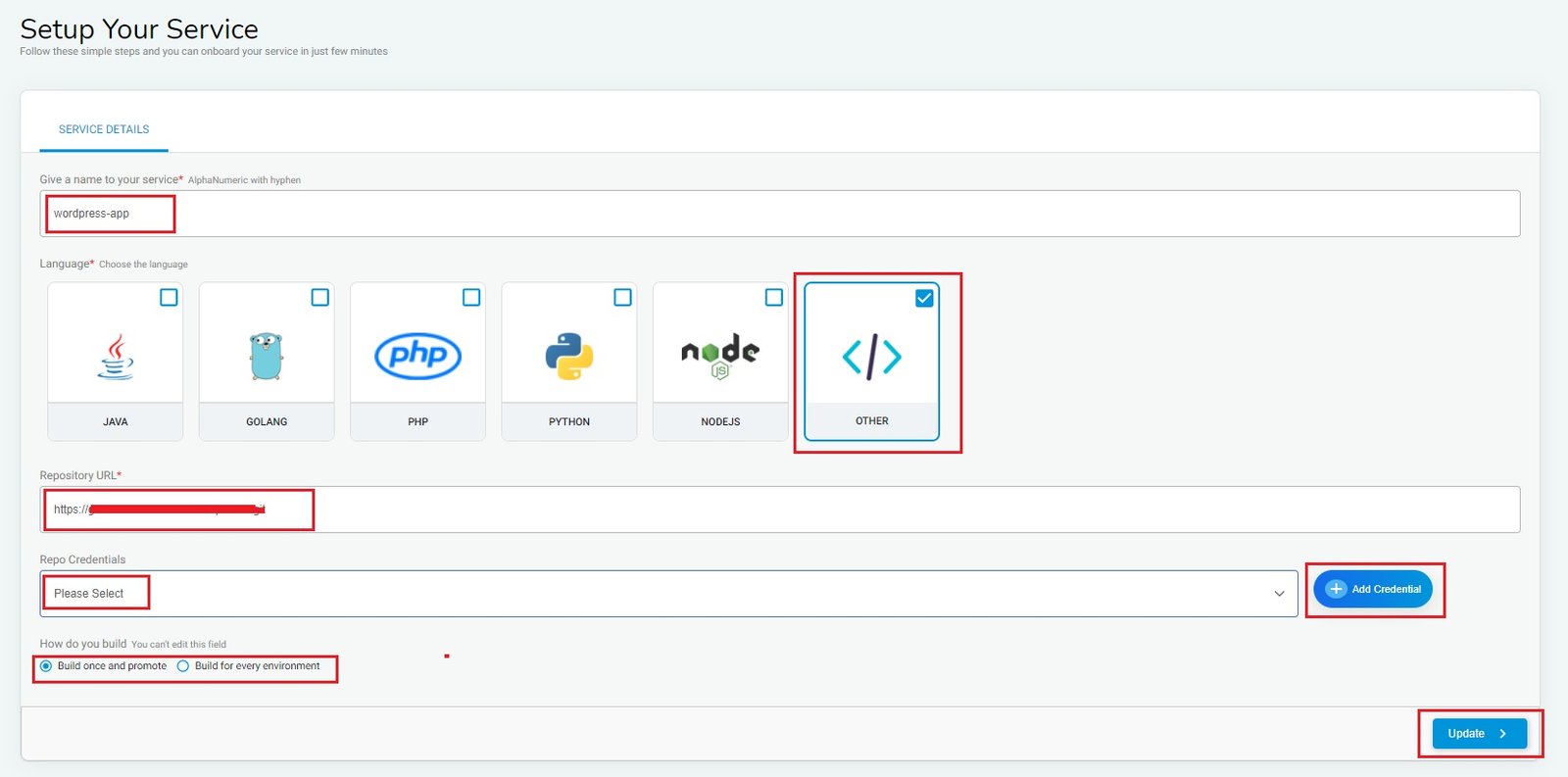The width and height of the screenshot is (1568, 777).
Task: Open the Repo Credentials dropdown
Action: click(666, 594)
